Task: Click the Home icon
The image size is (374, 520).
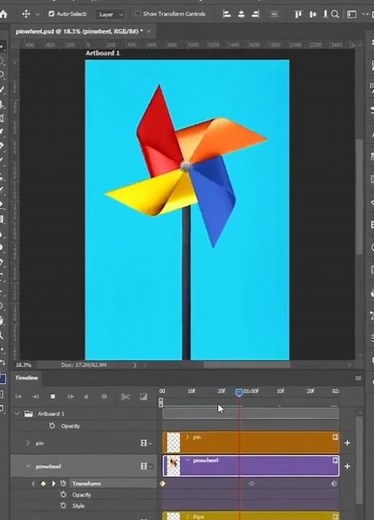Action: [3, 14]
